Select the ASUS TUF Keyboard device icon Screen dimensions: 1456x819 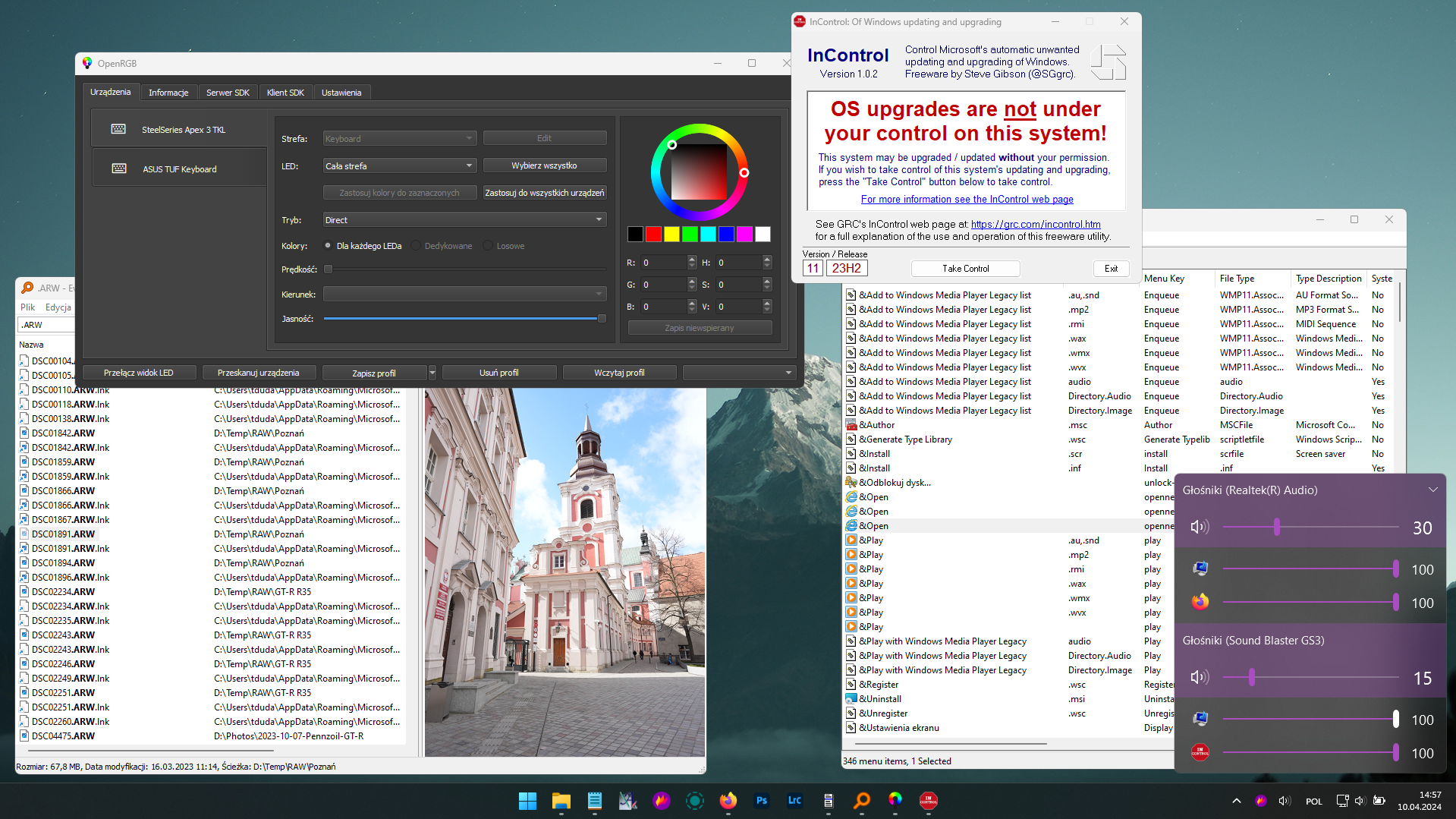(118, 169)
